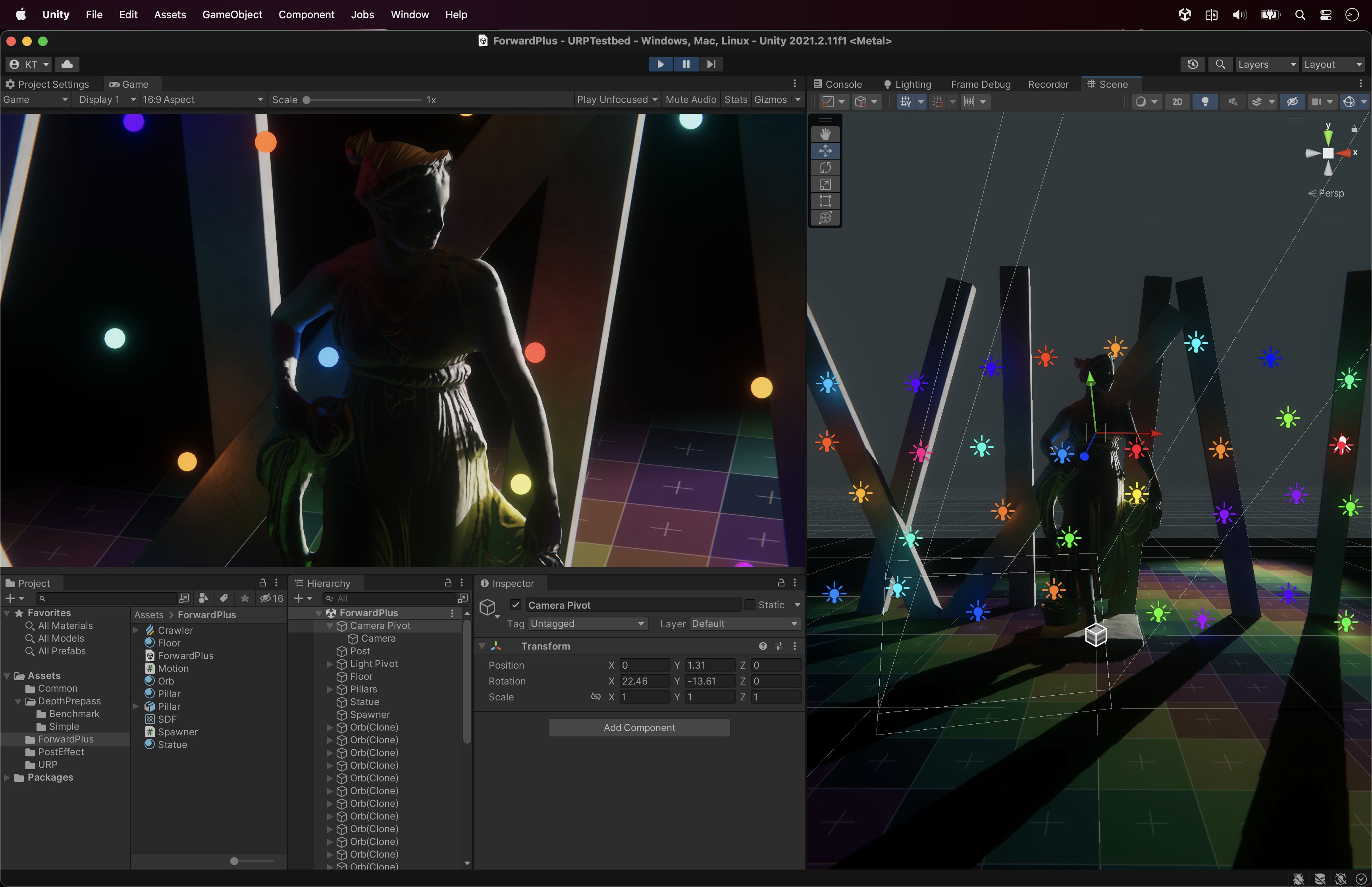Toggle scene lighting bulb icon
Screen dimensions: 1372x887
(1204, 101)
